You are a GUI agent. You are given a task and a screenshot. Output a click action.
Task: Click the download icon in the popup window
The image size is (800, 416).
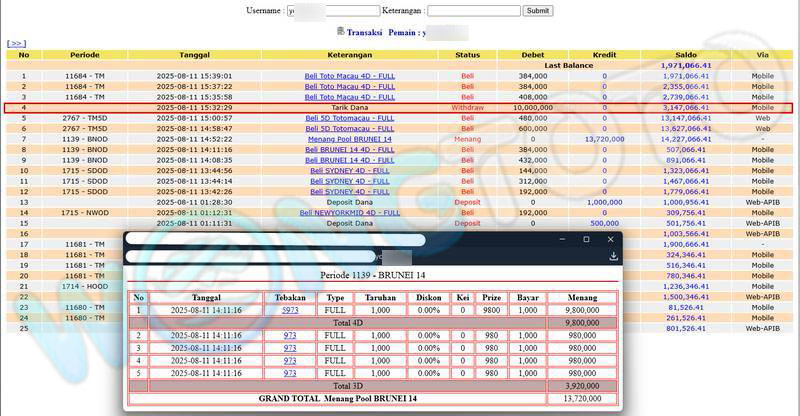pyautogui.click(x=612, y=256)
